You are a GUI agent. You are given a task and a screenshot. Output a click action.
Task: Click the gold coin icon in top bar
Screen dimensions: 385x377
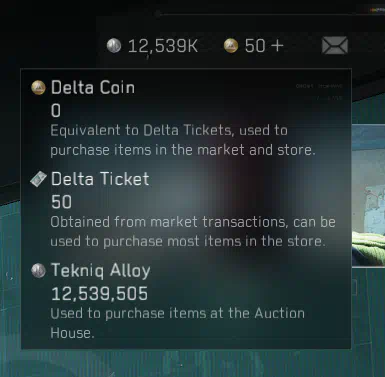pyautogui.click(x=231, y=46)
